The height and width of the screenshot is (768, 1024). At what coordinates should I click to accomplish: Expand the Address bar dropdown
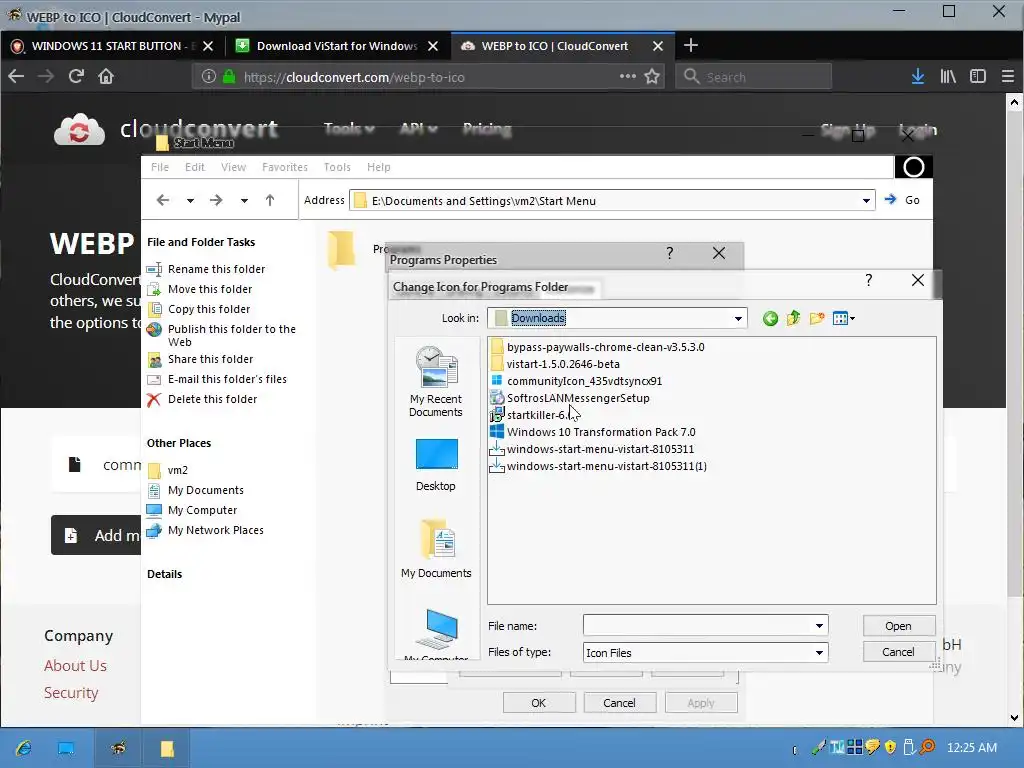tap(866, 200)
